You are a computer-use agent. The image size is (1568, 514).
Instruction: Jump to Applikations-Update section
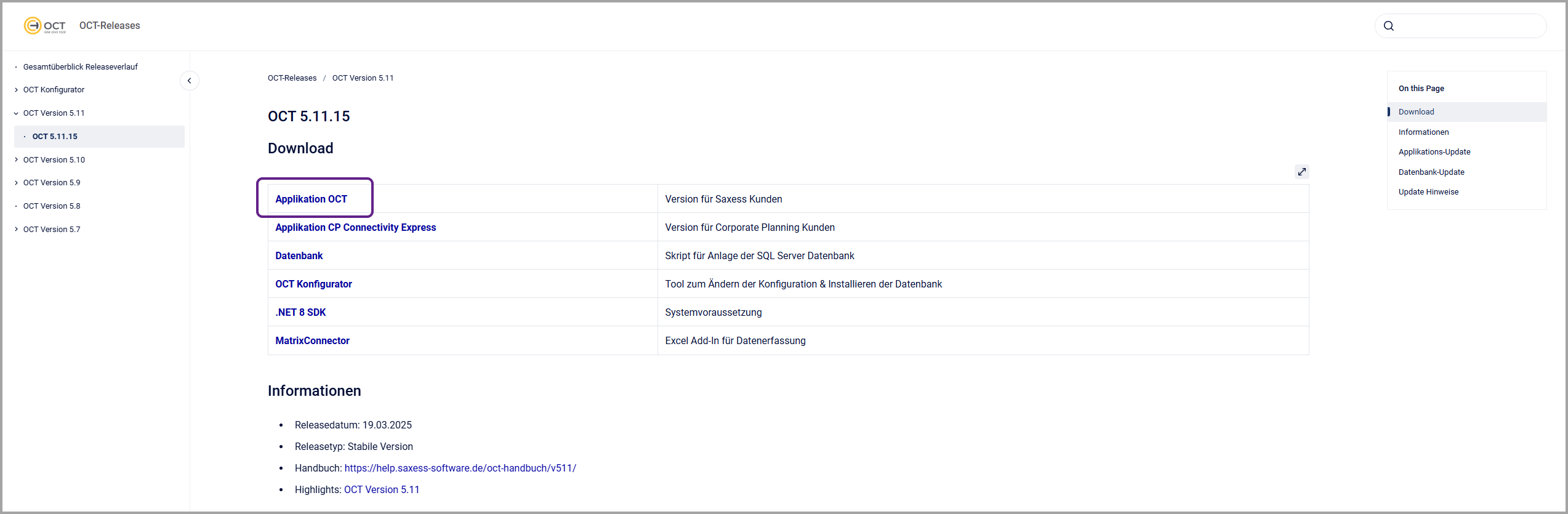[1434, 152]
